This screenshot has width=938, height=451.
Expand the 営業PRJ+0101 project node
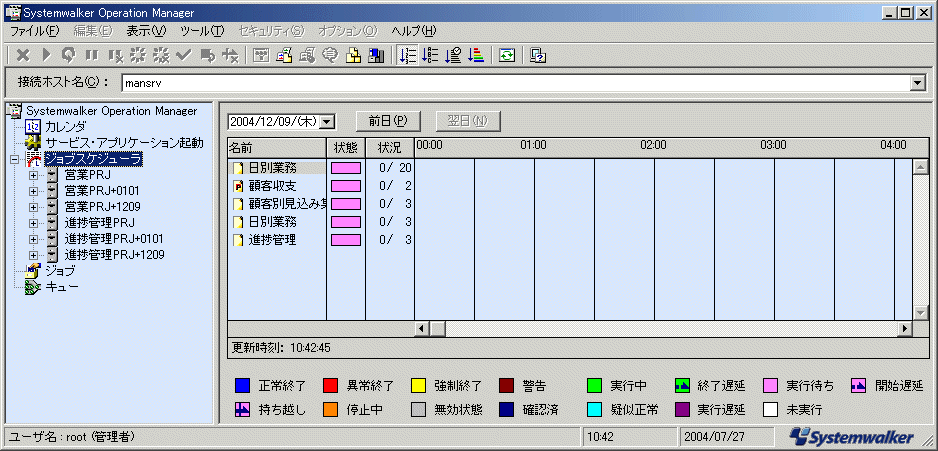pyautogui.click(x=33, y=191)
